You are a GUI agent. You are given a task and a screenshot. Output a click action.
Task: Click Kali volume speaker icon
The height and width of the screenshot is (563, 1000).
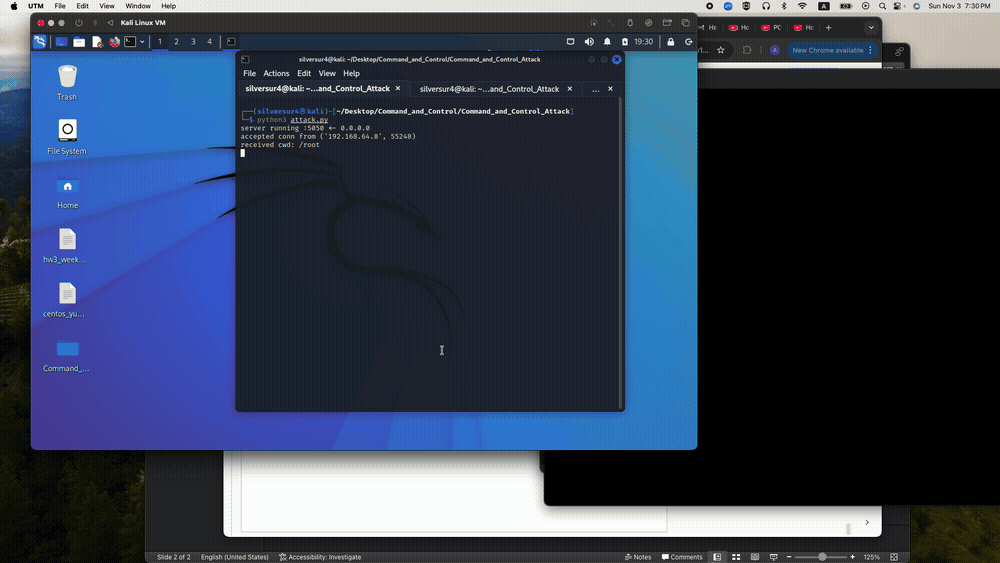(589, 42)
